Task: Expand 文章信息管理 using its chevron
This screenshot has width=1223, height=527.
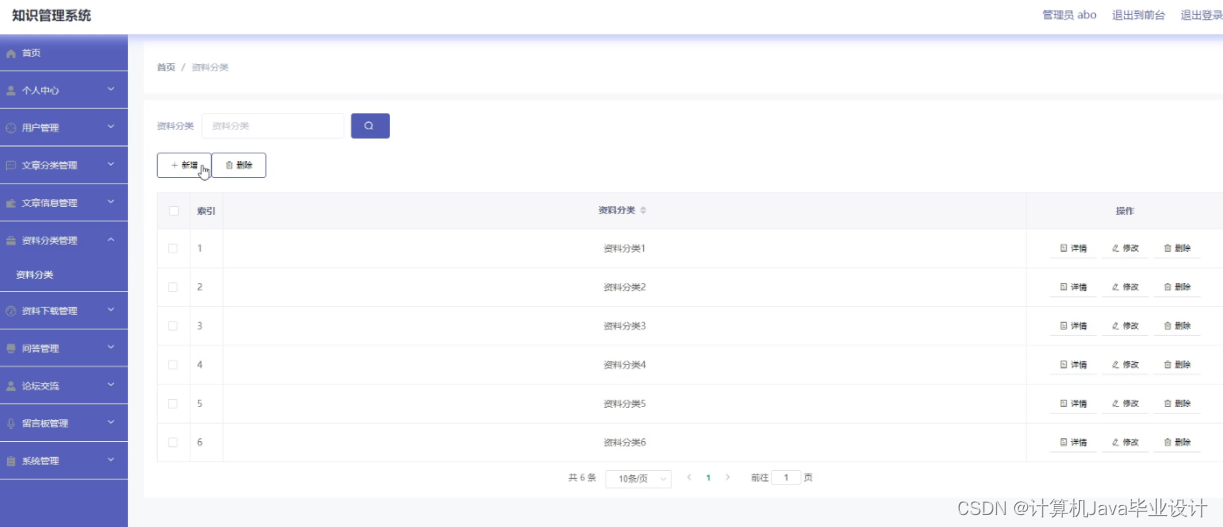Action: 111,203
